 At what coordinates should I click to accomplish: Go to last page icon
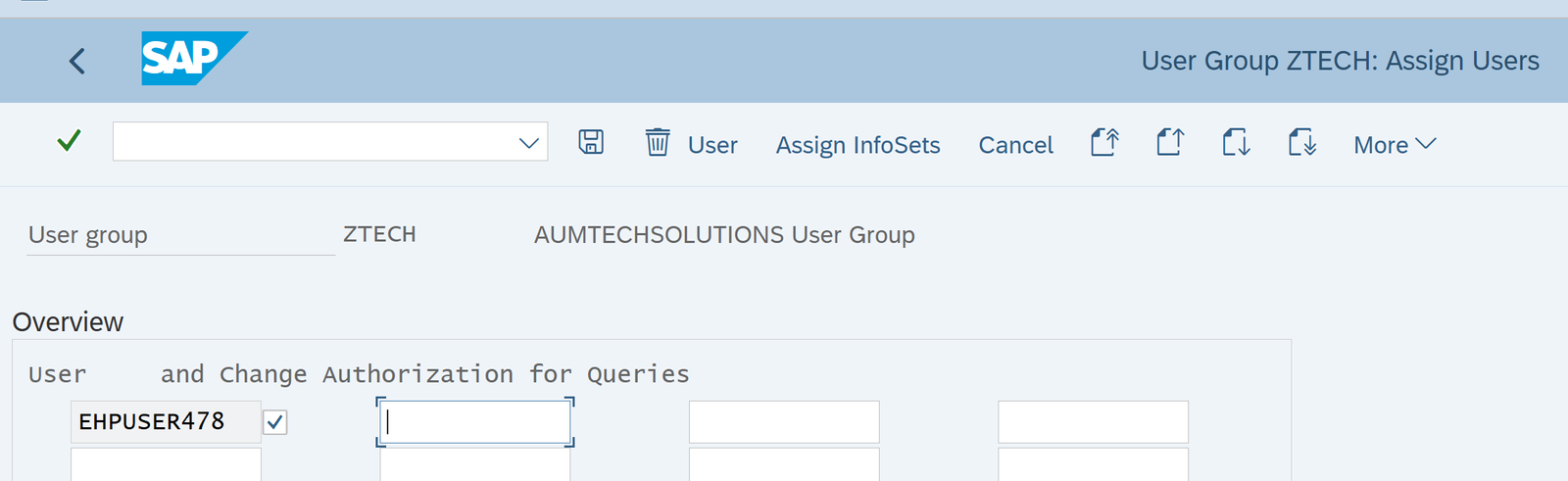[x=1301, y=143]
